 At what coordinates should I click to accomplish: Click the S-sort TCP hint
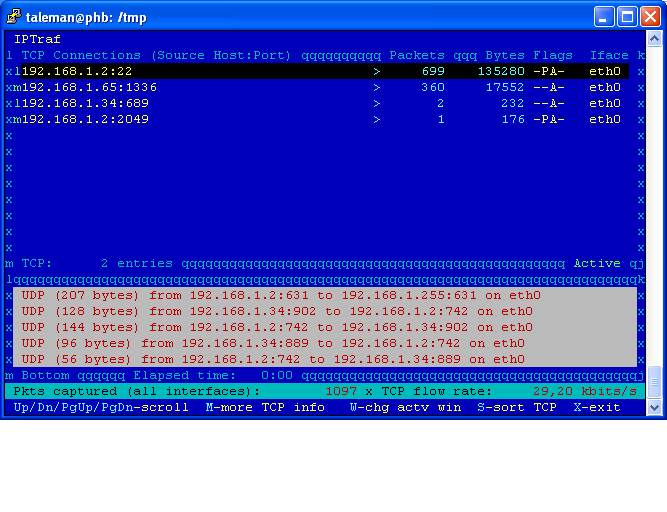tap(517, 408)
